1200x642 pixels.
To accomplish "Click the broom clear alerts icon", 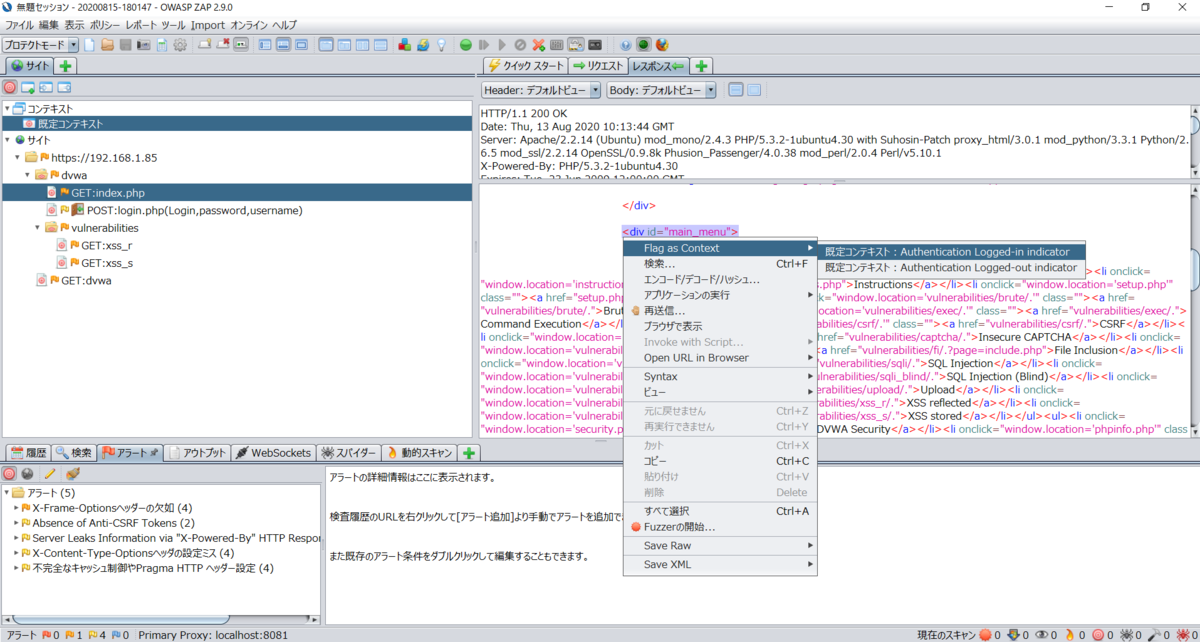I will (71, 474).
